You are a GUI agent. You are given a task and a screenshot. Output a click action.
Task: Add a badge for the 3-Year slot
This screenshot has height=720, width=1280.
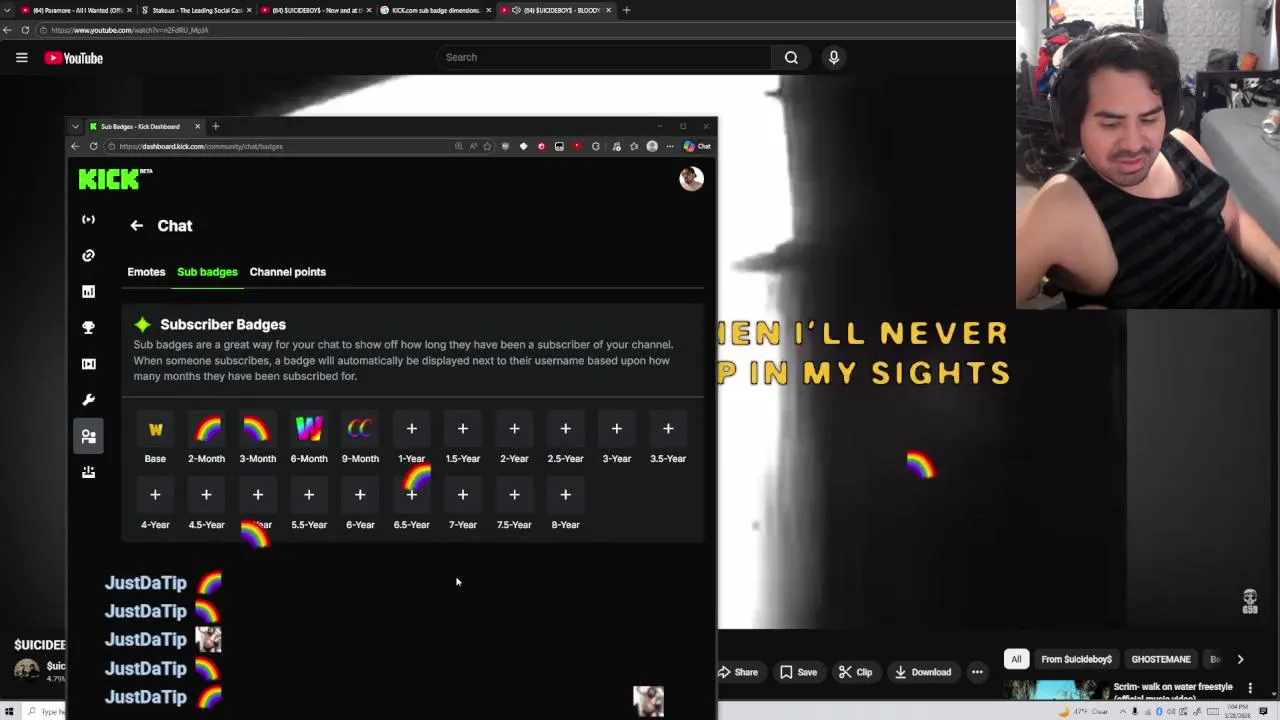(617, 429)
